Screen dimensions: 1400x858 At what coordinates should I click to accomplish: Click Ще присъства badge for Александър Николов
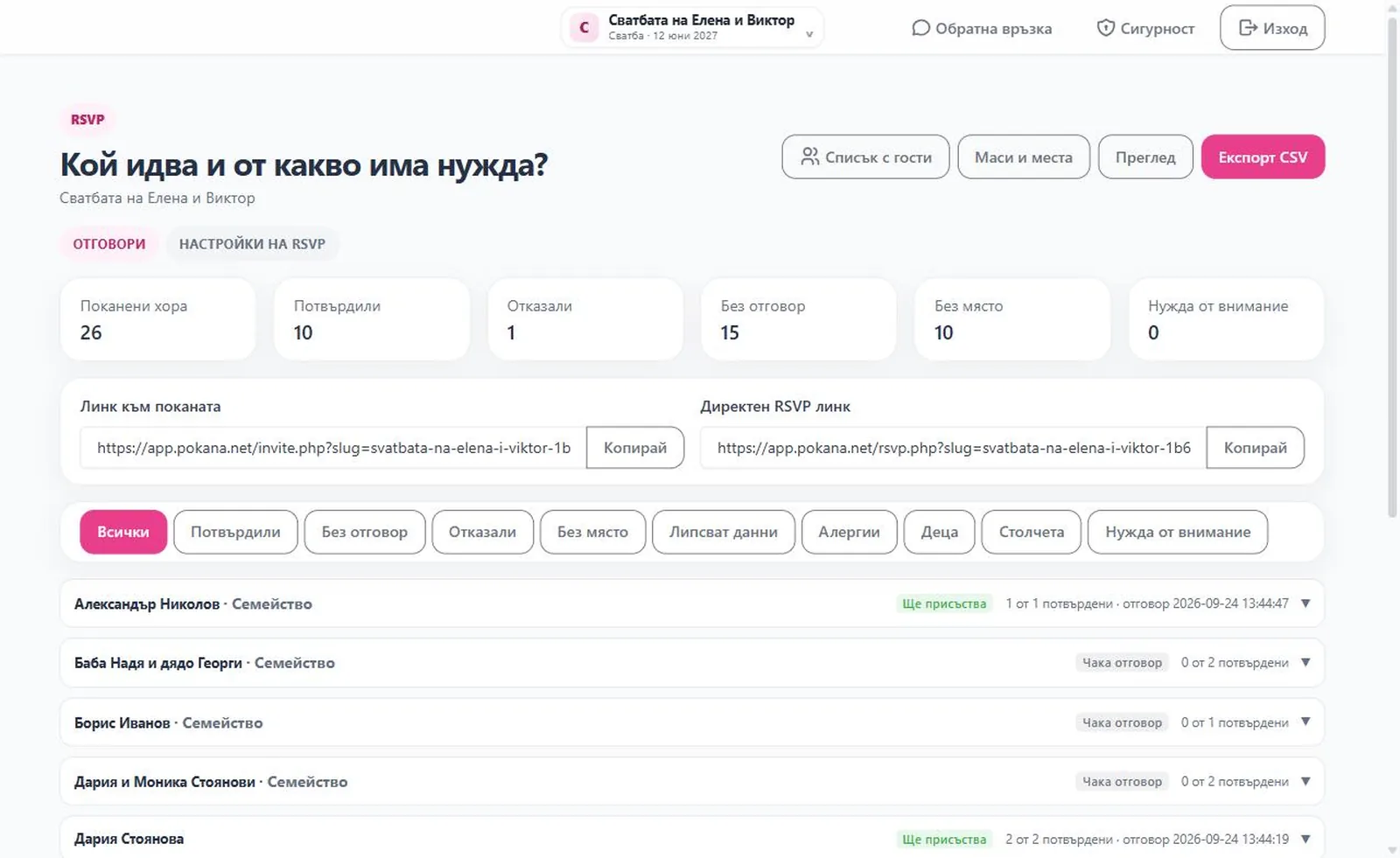pos(944,603)
